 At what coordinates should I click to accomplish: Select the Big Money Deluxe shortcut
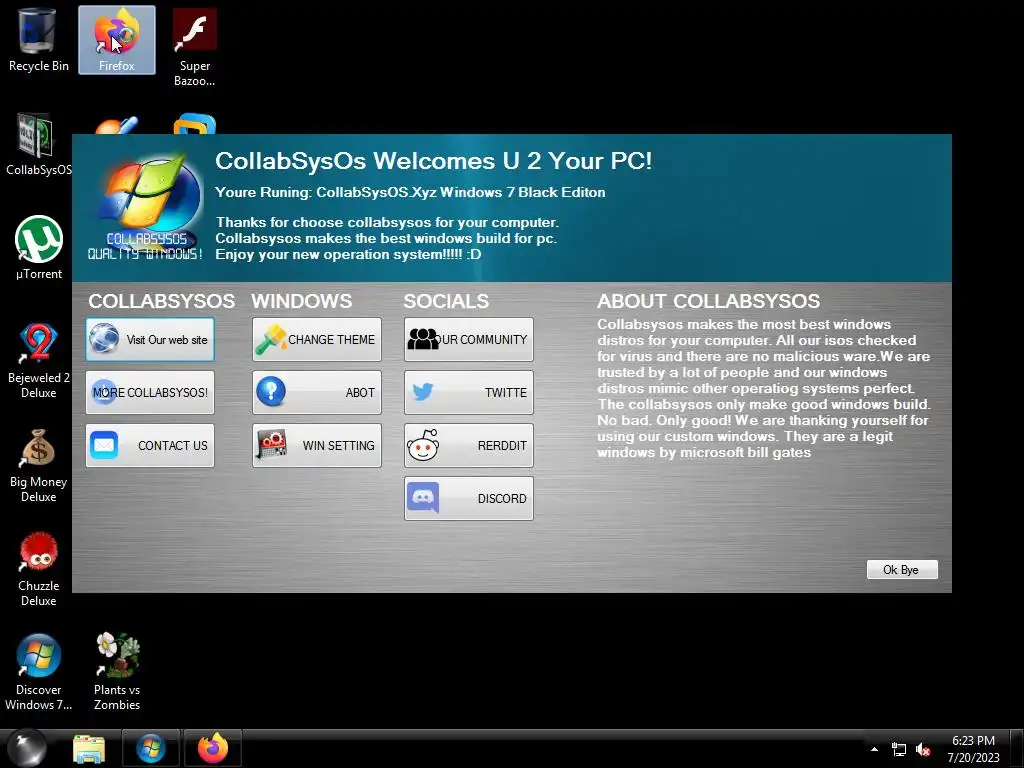coord(39,465)
